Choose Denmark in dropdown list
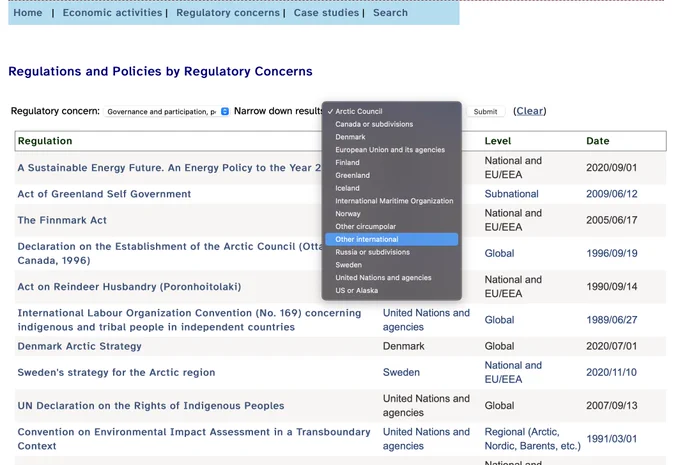Screen dimensions: 680x465 [x=392, y=137]
